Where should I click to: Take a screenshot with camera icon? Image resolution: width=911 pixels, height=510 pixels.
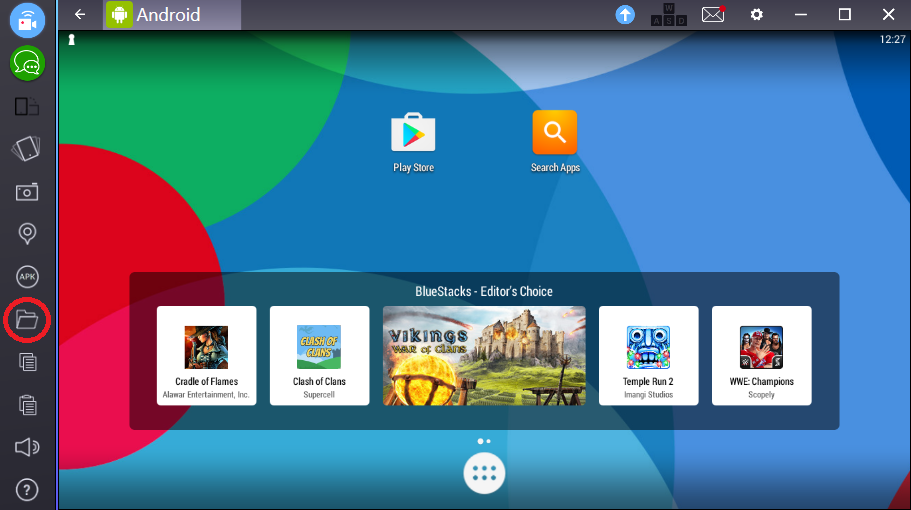pos(27,191)
